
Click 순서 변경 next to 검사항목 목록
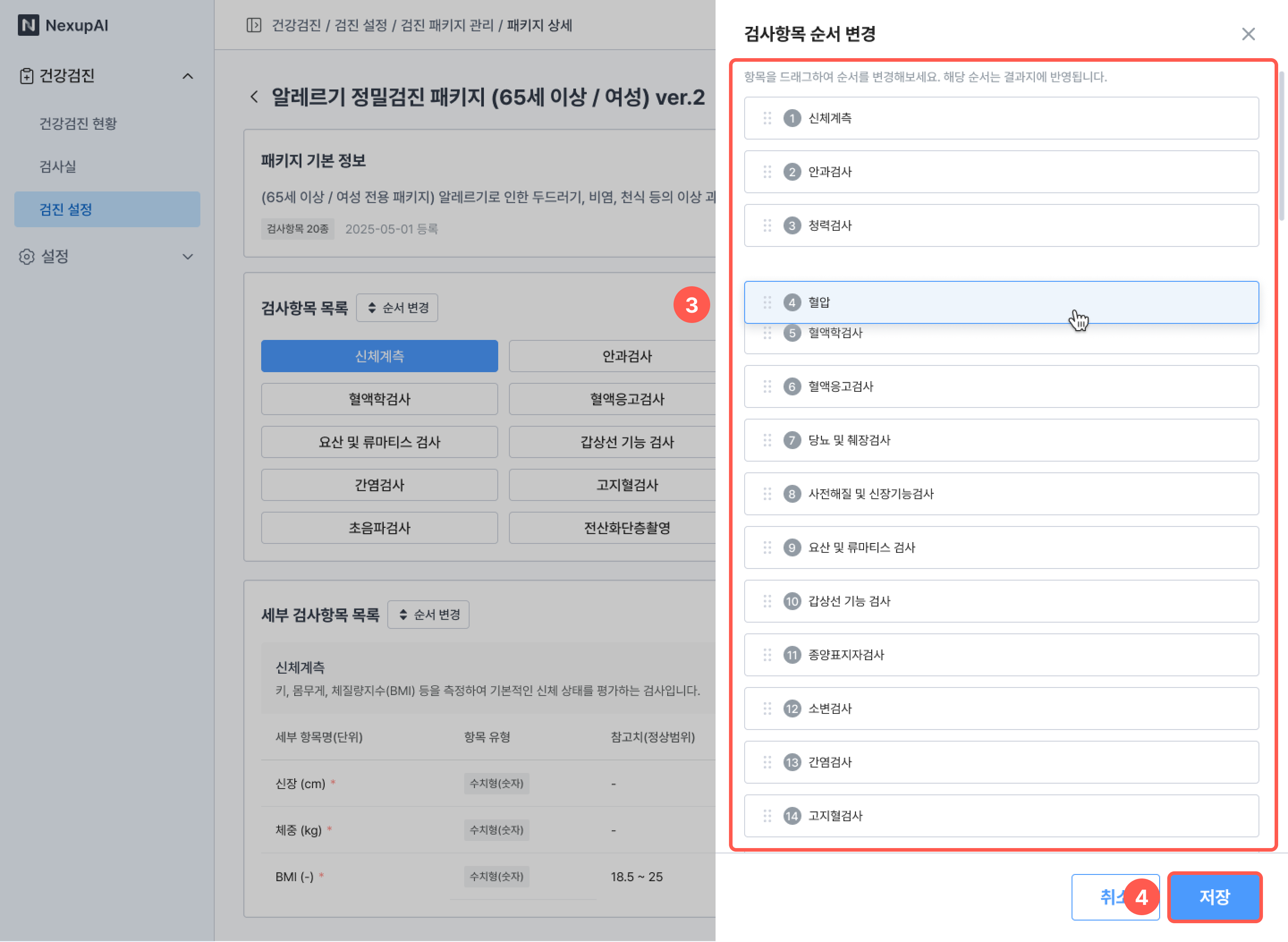click(x=397, y=308)
